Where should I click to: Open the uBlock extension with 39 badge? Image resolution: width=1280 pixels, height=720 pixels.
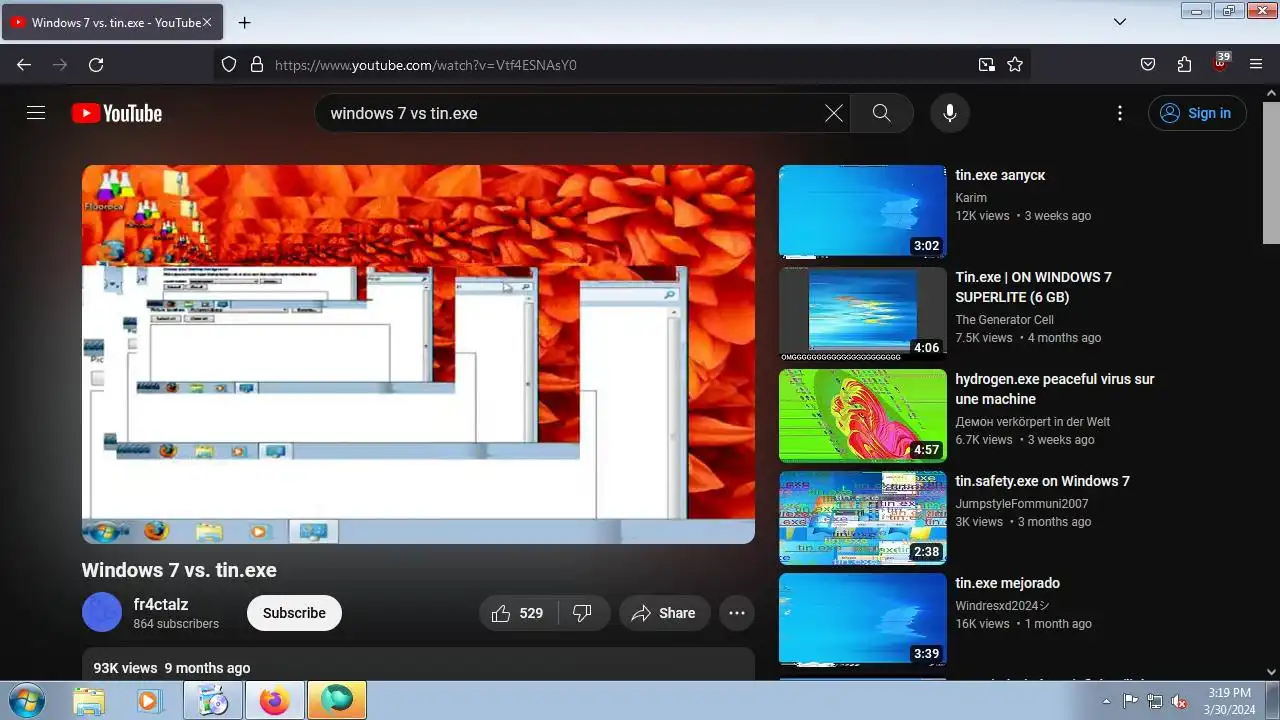pyautogui.click(x=1220, y=62)
